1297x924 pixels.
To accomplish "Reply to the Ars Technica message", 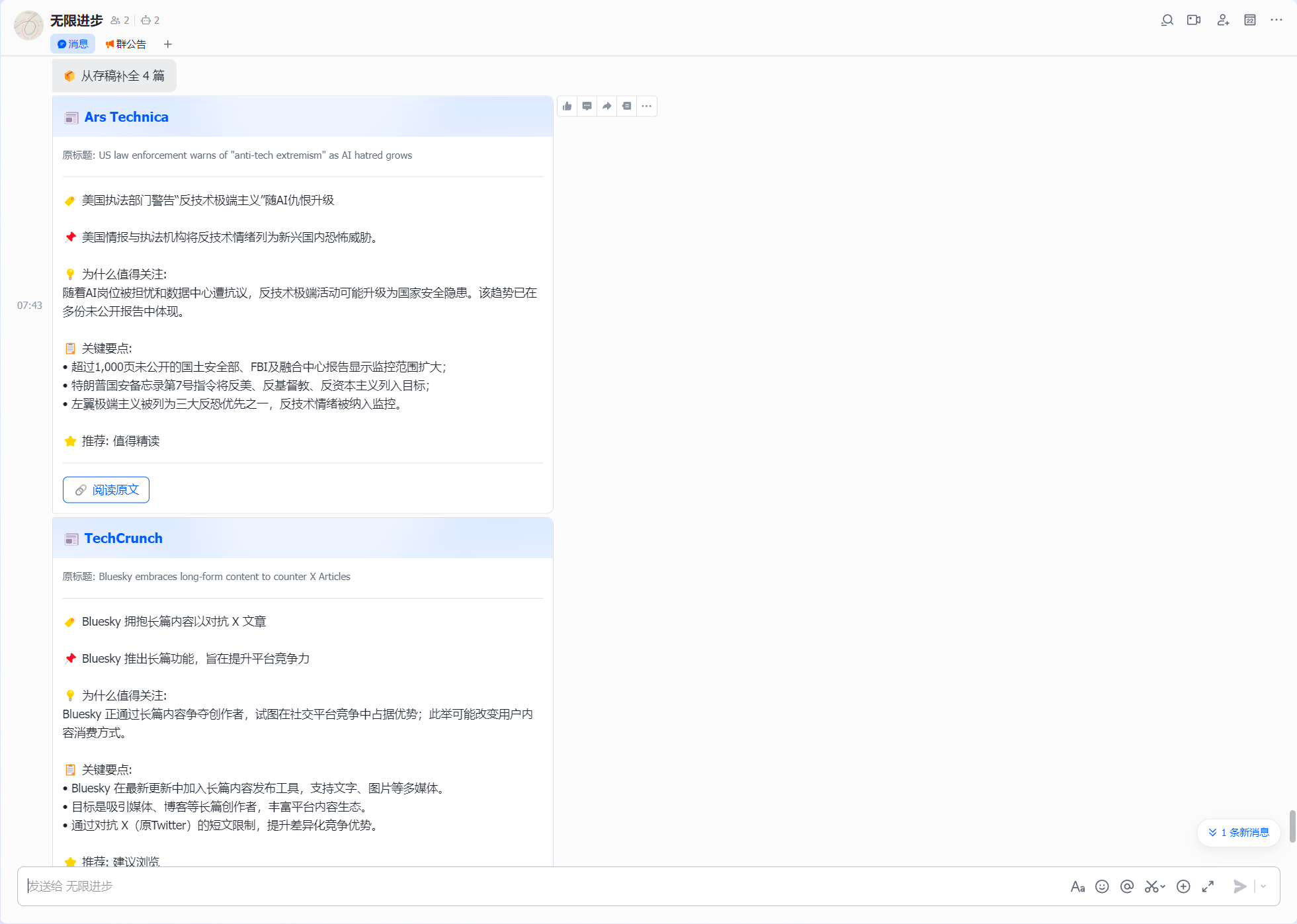I will (587, 106).
